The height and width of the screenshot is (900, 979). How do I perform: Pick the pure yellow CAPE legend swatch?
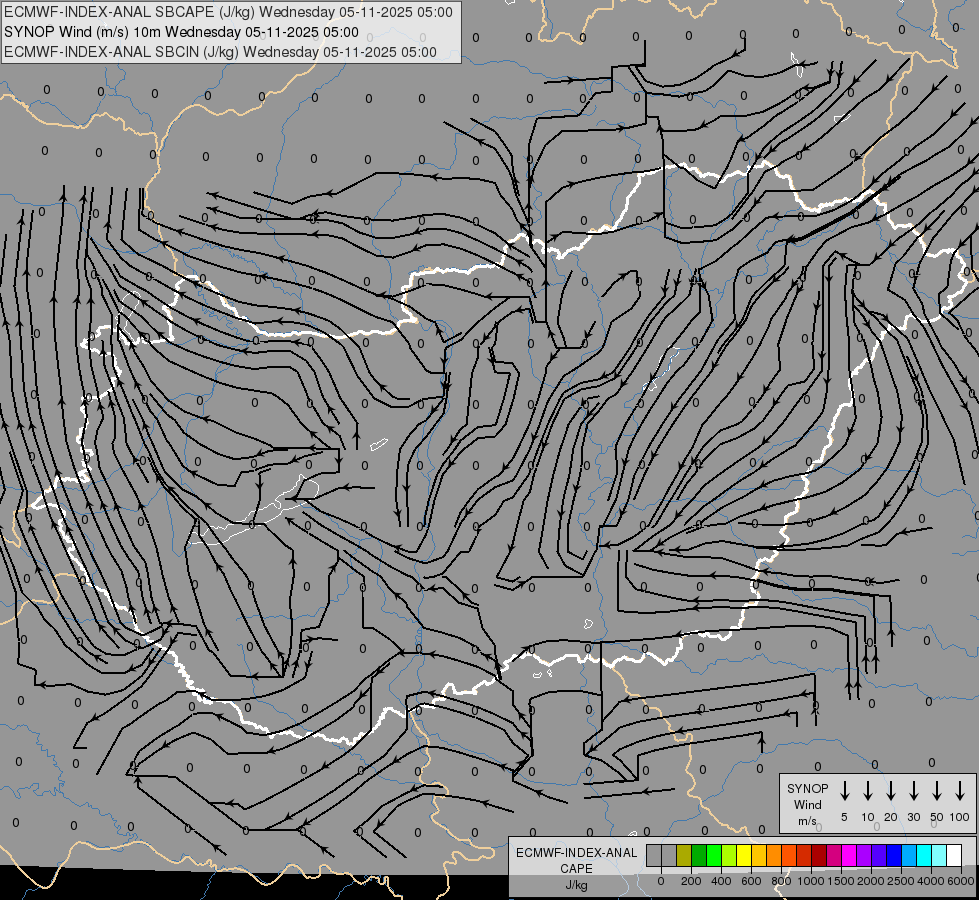[744, 855]
